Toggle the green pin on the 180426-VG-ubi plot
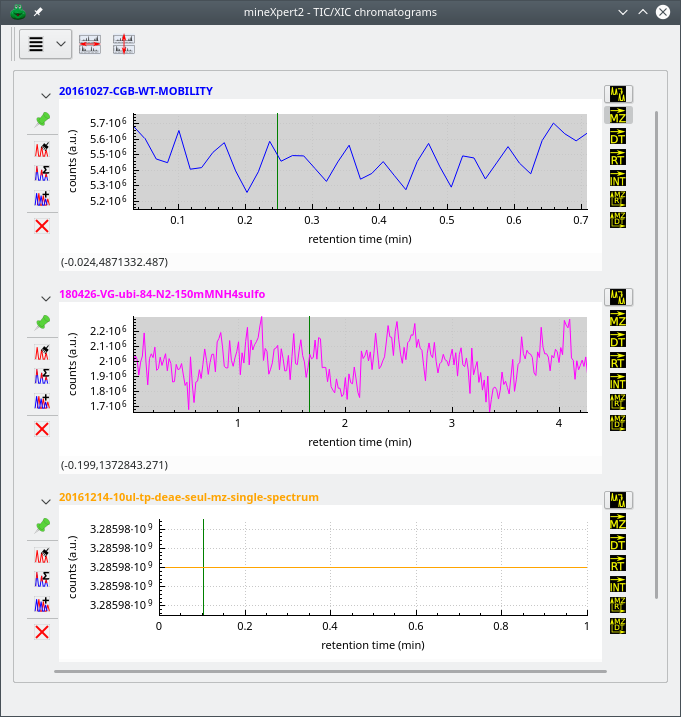Image resolution: width=681 pixels, height=717 pixels. 42,323
